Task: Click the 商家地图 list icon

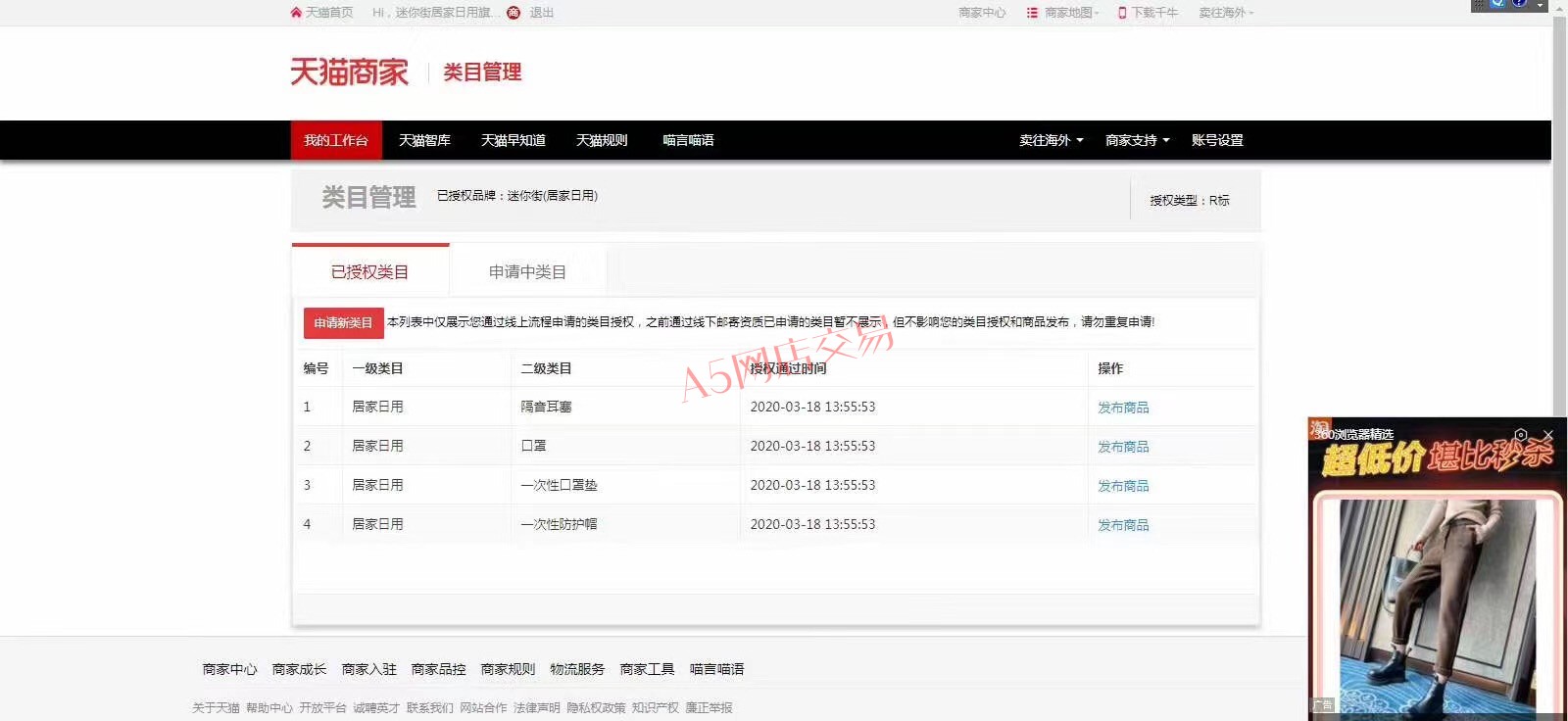Action: [1032, 13]
